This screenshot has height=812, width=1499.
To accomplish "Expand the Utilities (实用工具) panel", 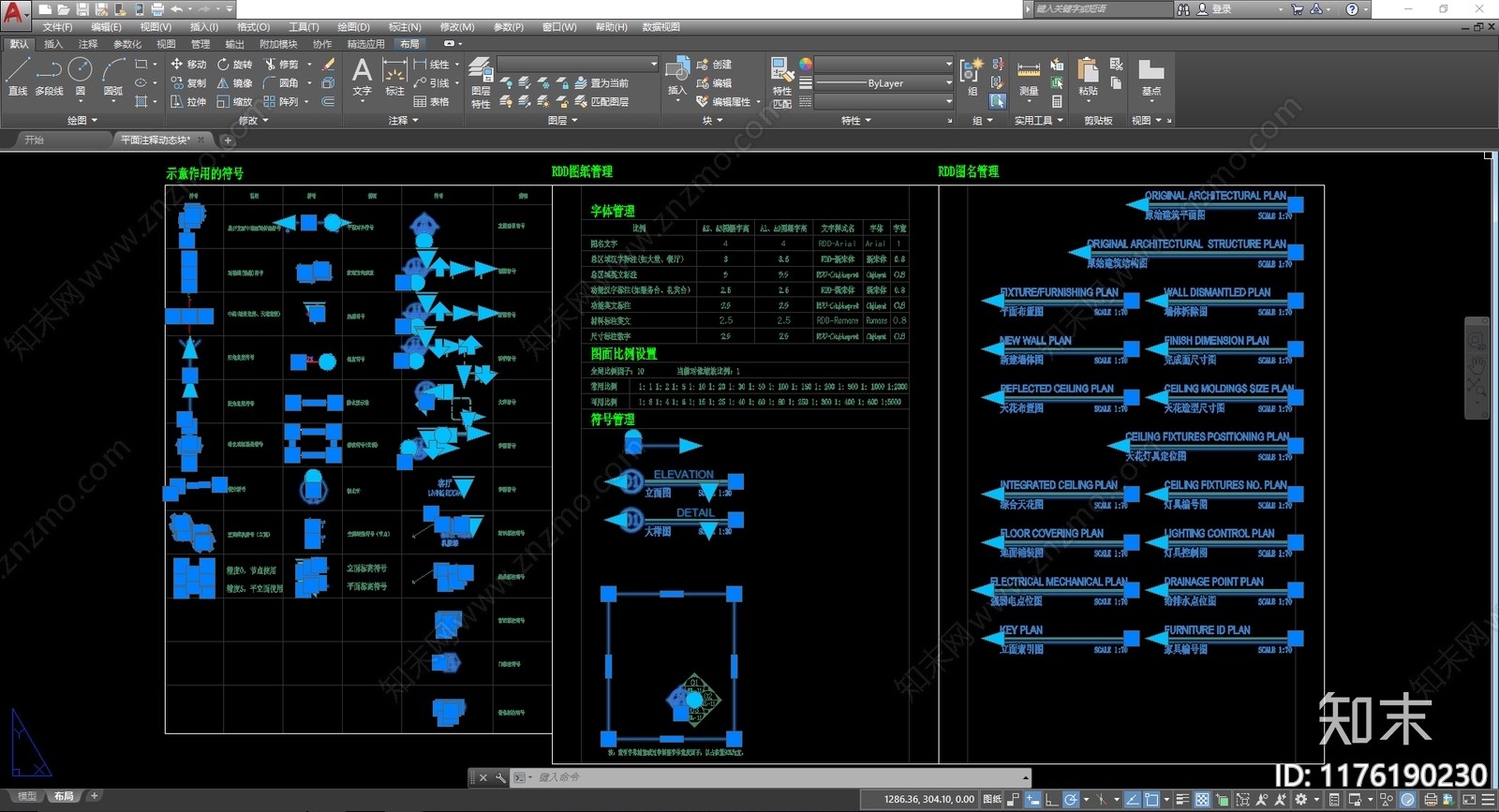I will [1039, 120].
